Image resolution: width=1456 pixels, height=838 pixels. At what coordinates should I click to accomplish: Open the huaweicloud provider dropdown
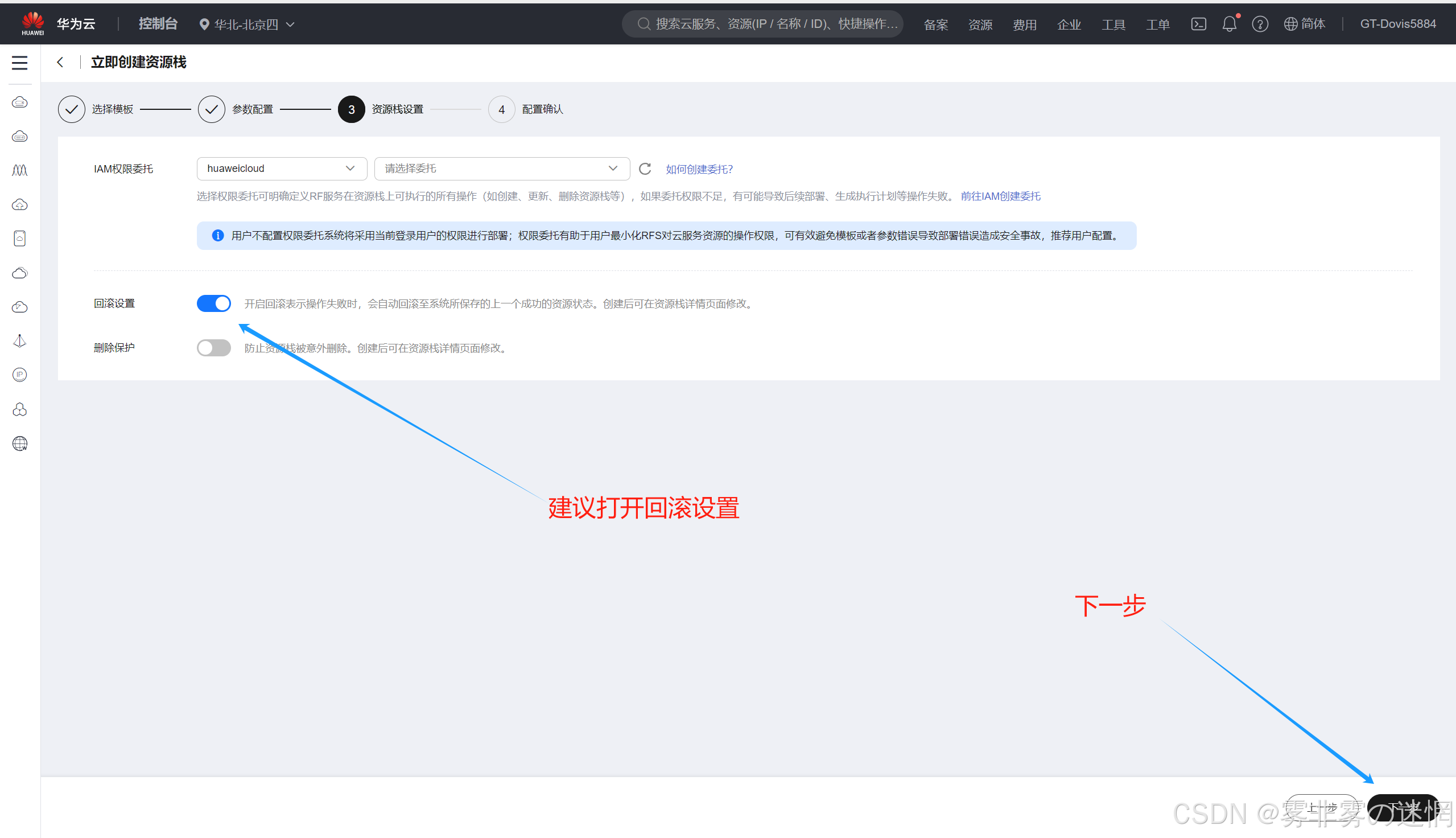(x=282, y=169)
